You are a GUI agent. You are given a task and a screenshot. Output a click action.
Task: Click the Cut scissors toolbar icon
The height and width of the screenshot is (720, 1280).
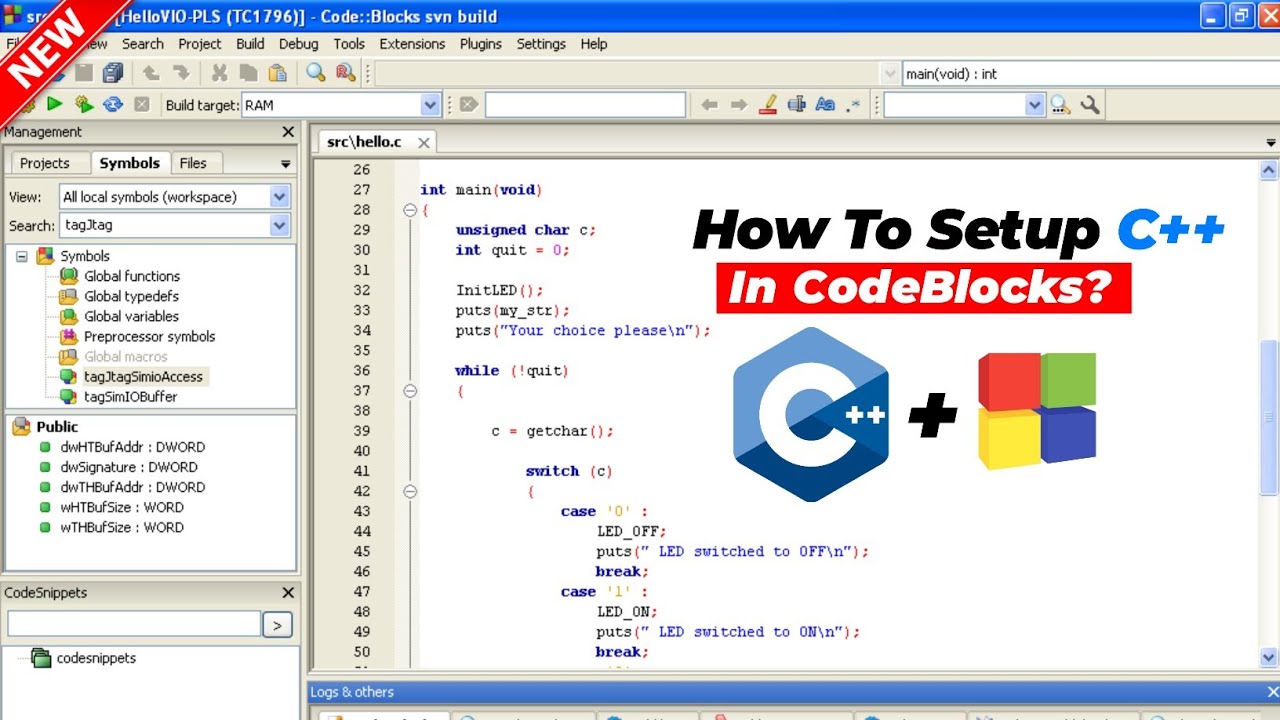pos(219,73)
